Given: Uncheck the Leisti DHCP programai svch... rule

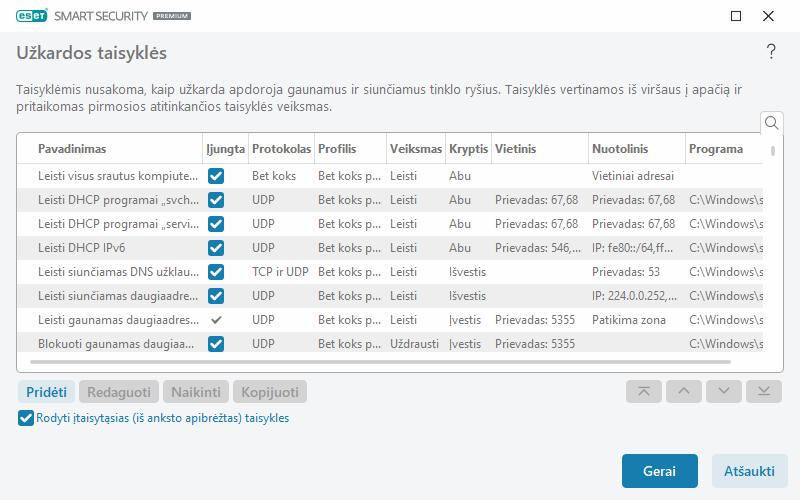Looking at the screenshot, I should click(216, 200).
